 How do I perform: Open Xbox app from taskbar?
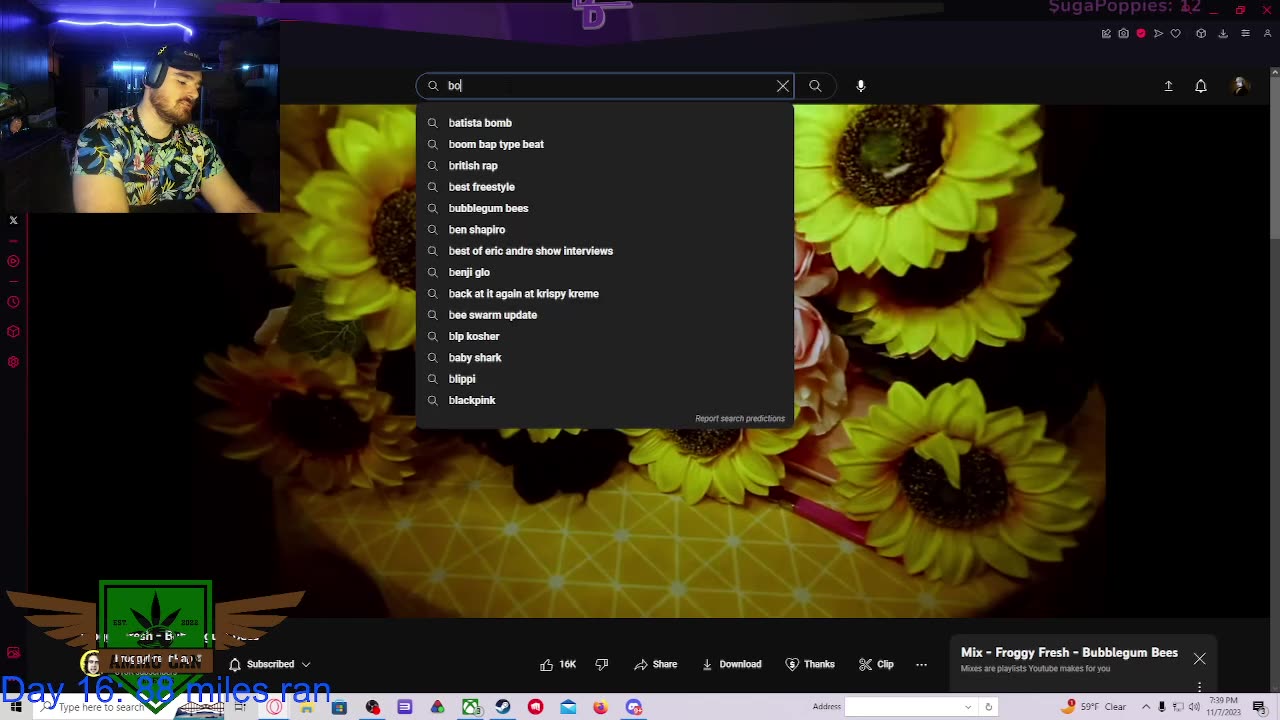click(x=471, y=707)
